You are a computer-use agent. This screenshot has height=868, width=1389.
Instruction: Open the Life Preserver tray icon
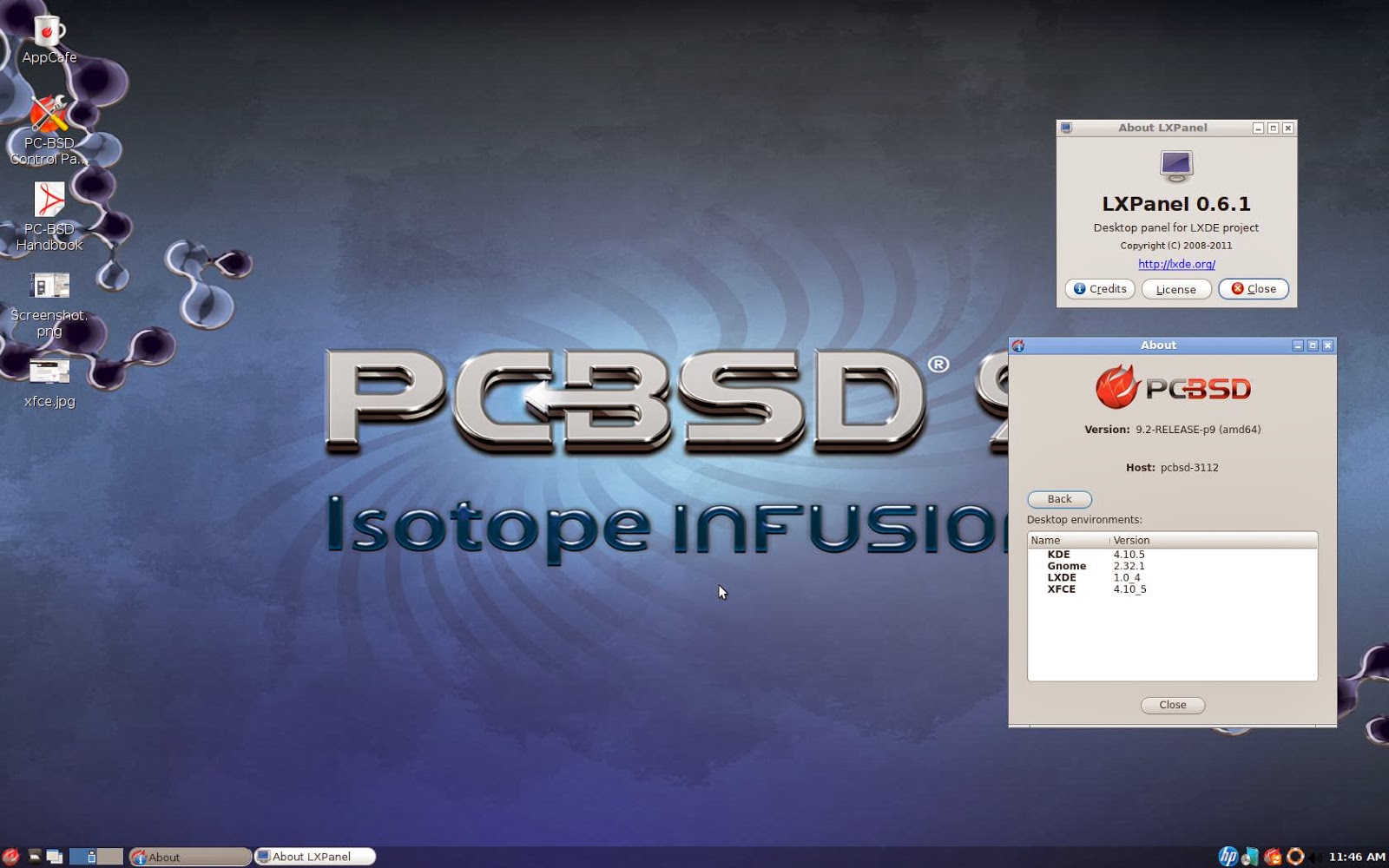click(x=1295, y=858)
